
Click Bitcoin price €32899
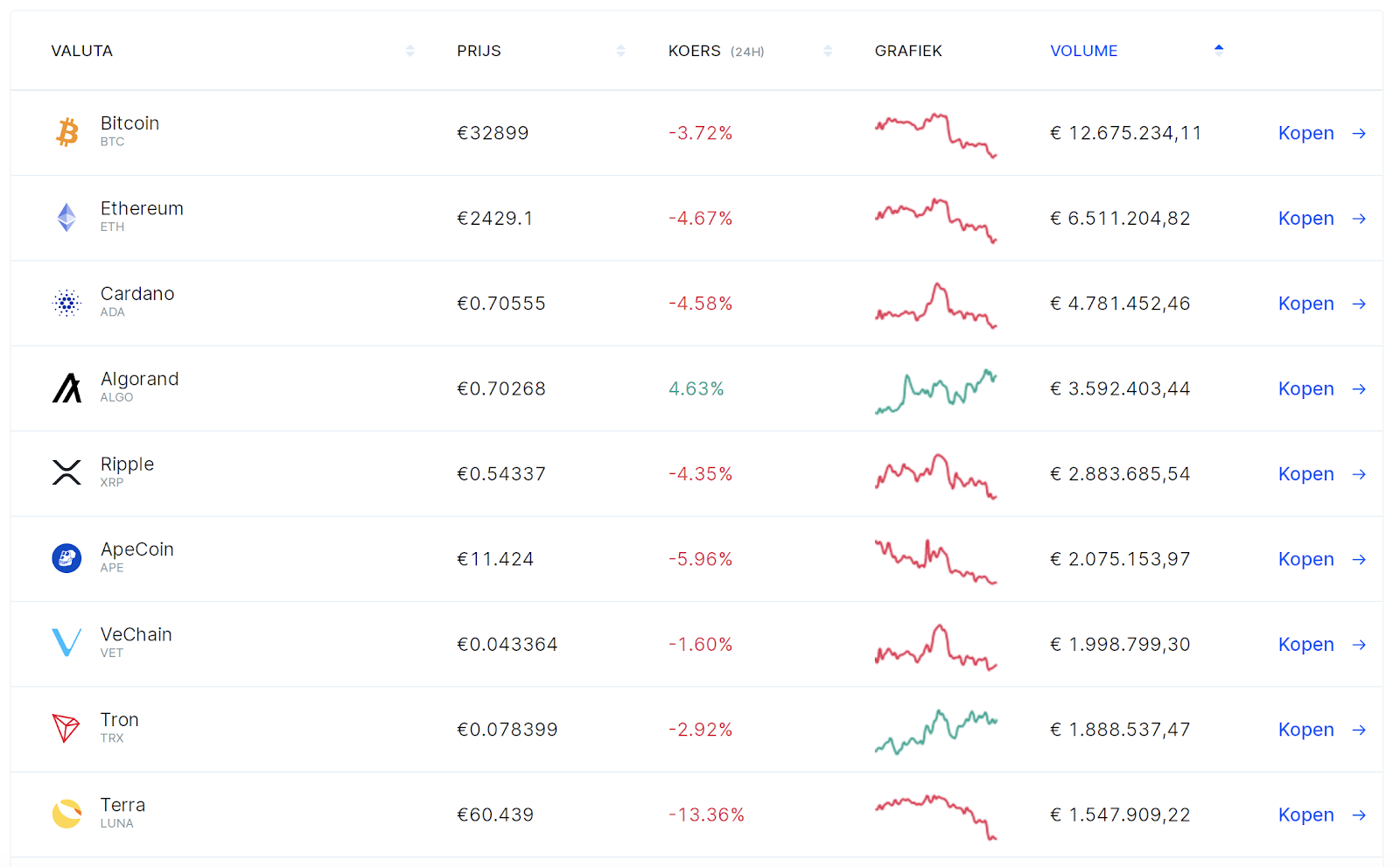(x=493, y=133)
